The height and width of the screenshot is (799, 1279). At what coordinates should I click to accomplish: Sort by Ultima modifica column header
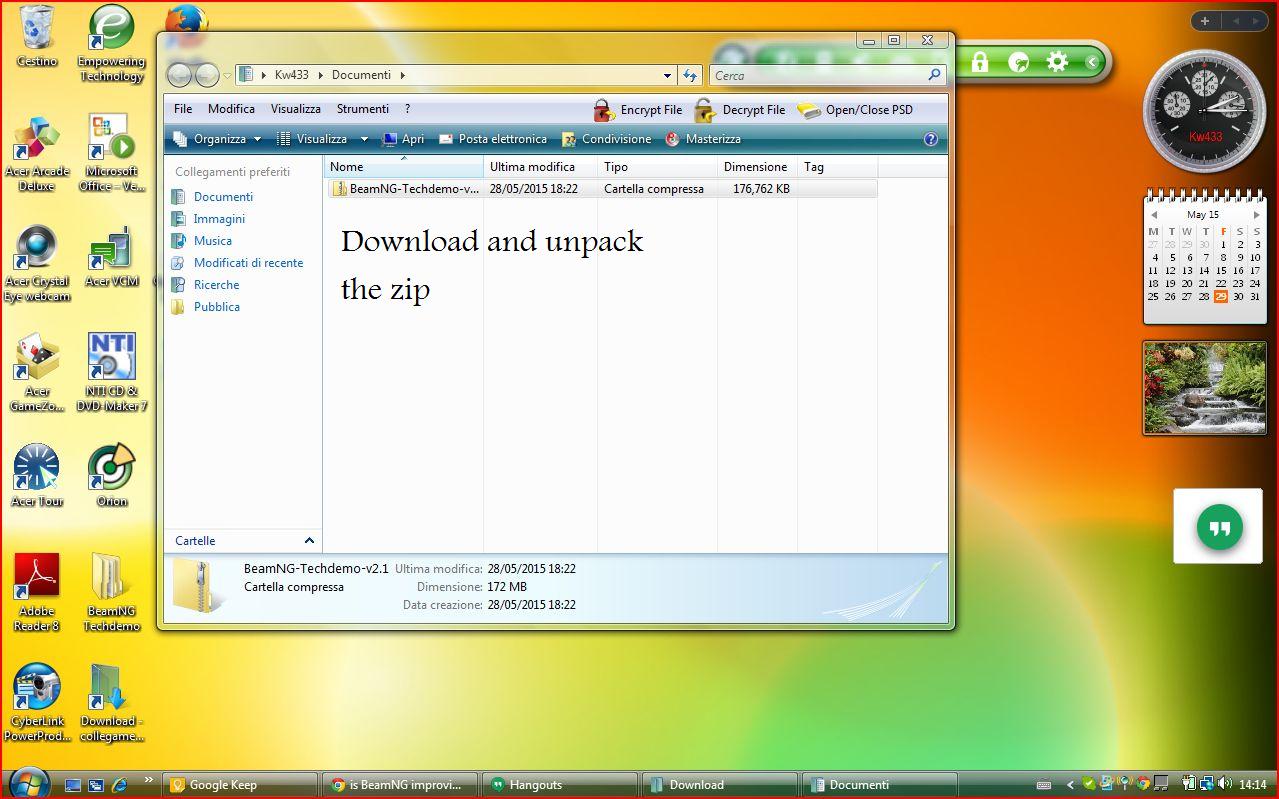pyautogui.click(x=540, y=167)
